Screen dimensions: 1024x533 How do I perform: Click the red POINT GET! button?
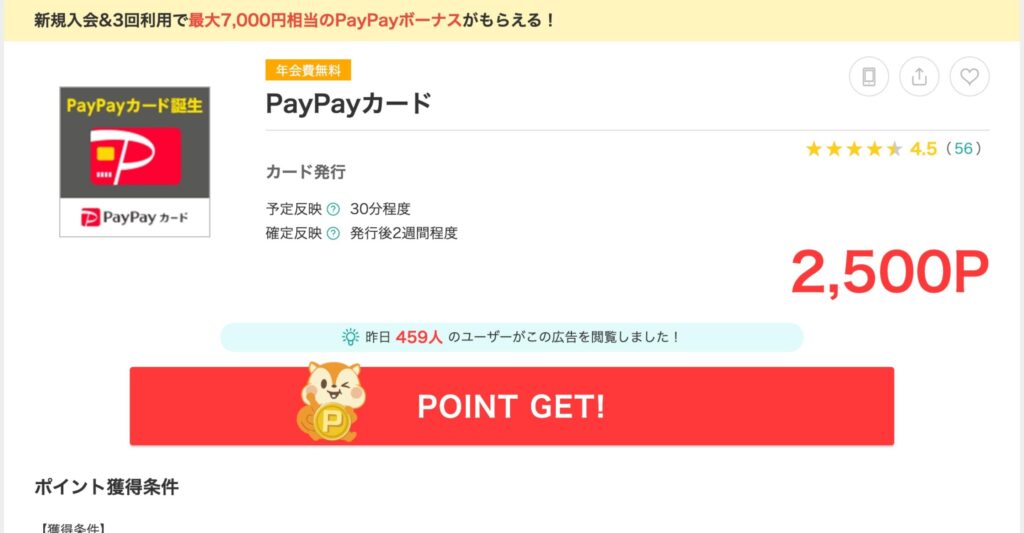(511, 406)
